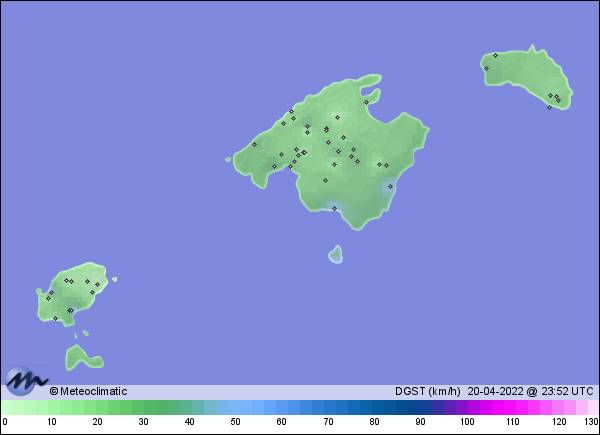Click the easternmost station marker on Mallorca

(x=390, y=186)
